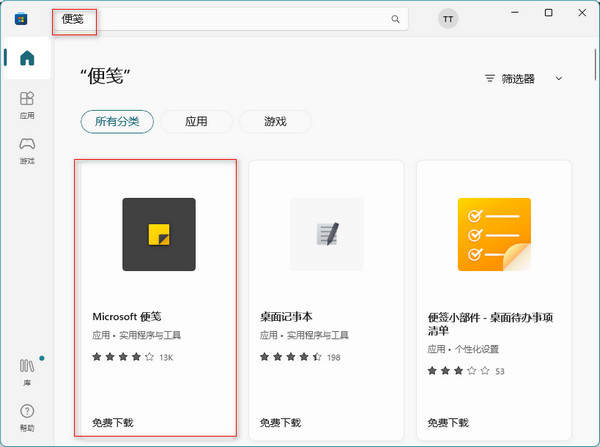Image resolution: width=600 pixels, height=447 pixels.
Task: Open the Microsoft 便笺 title
Action: click(127, 316)
